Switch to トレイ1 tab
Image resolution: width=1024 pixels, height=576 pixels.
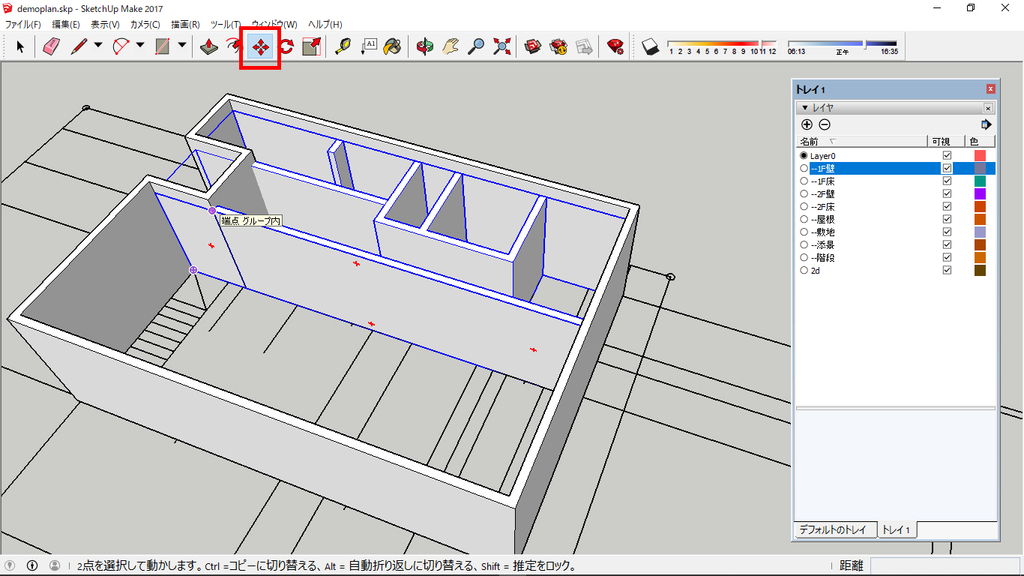tap(896, 530)
